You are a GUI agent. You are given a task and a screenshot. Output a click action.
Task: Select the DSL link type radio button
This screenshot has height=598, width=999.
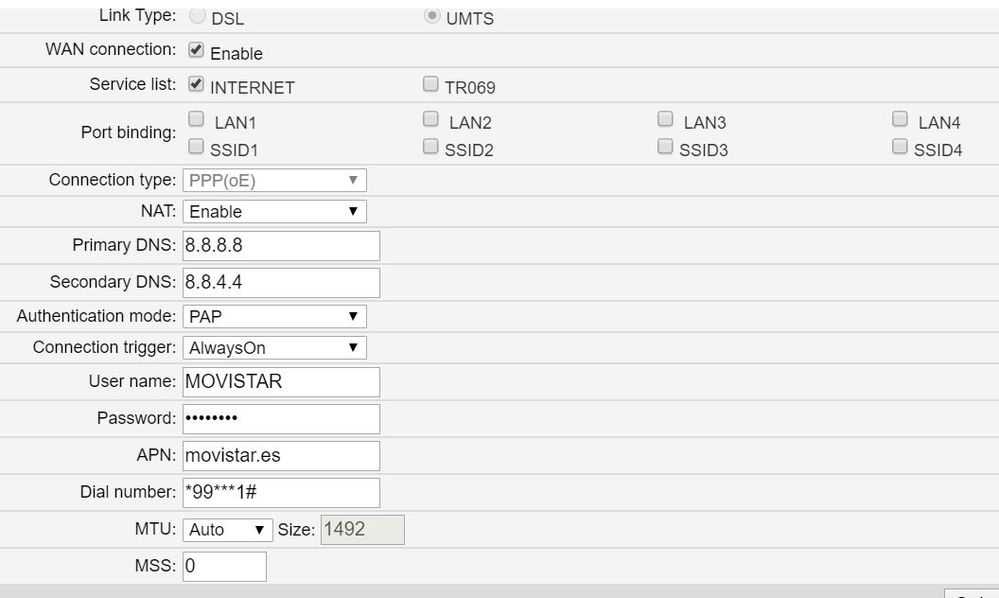(x=197, y=15)
